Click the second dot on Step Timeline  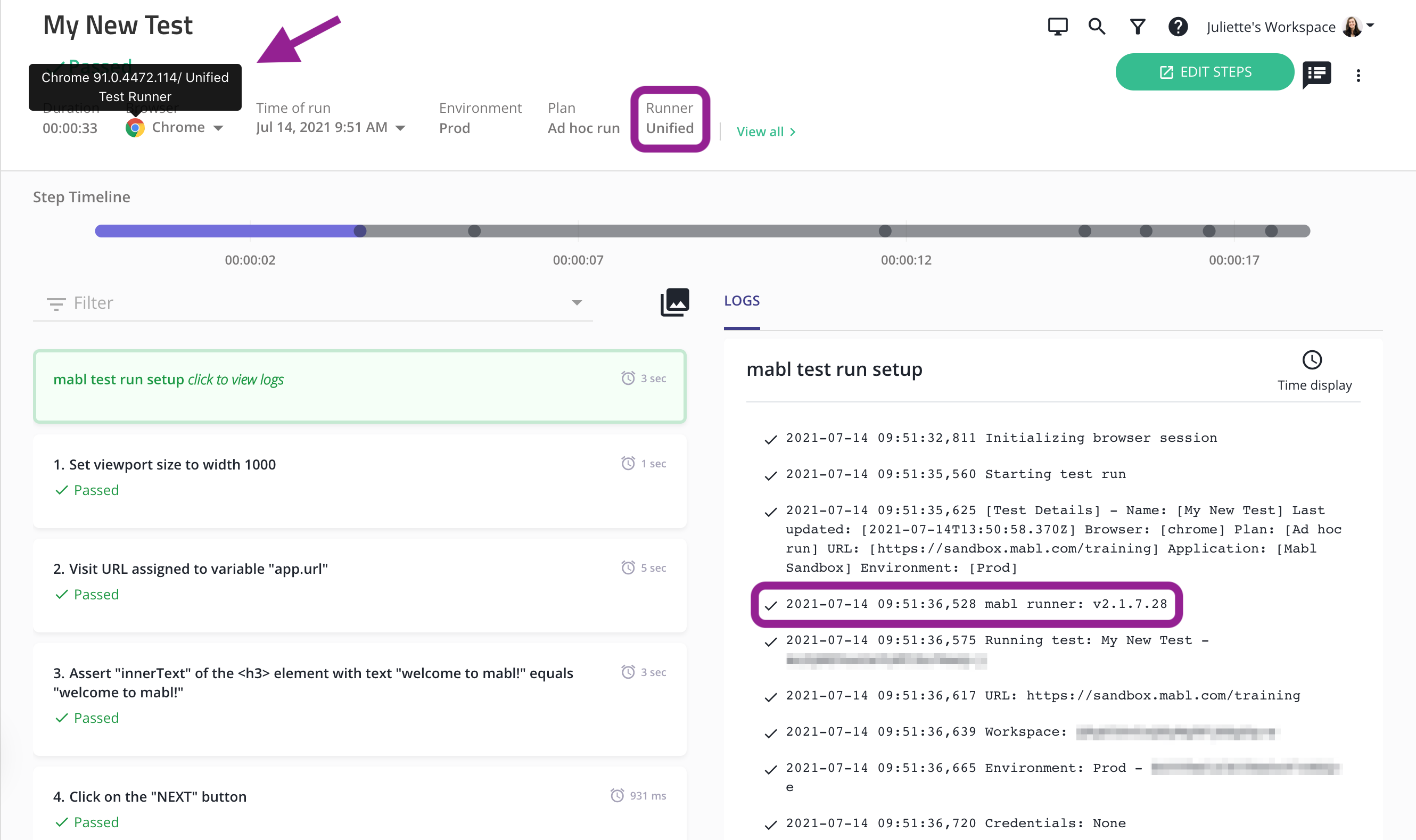[474, 231]
